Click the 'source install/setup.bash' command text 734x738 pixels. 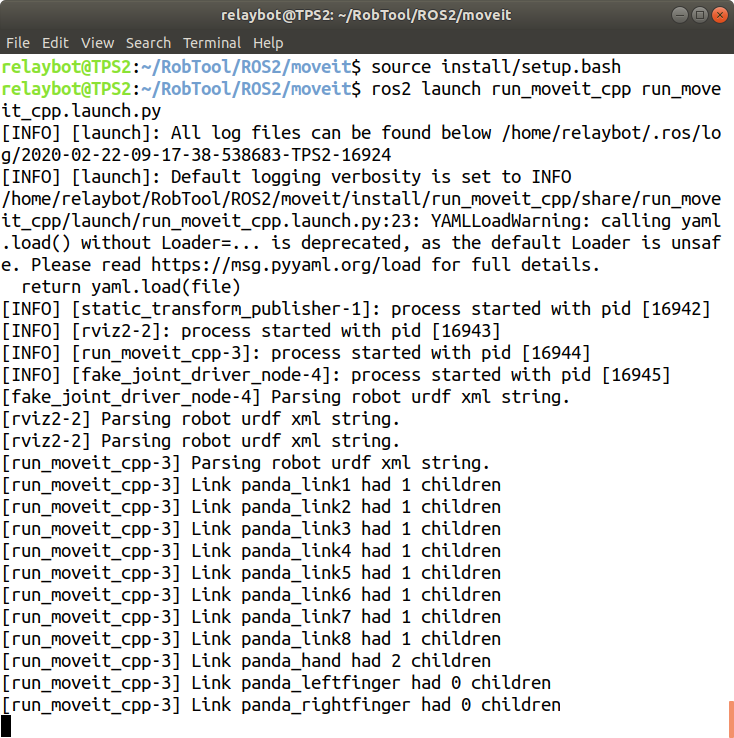tap(496, 67)
